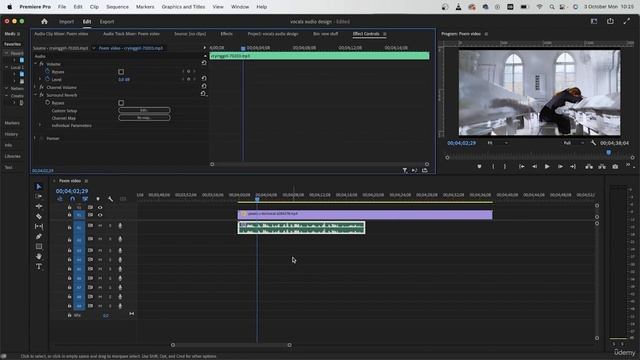This screenshot has width=640, height=360.
Task: Click the Channel Map Remap button
Action: point(144,118)
